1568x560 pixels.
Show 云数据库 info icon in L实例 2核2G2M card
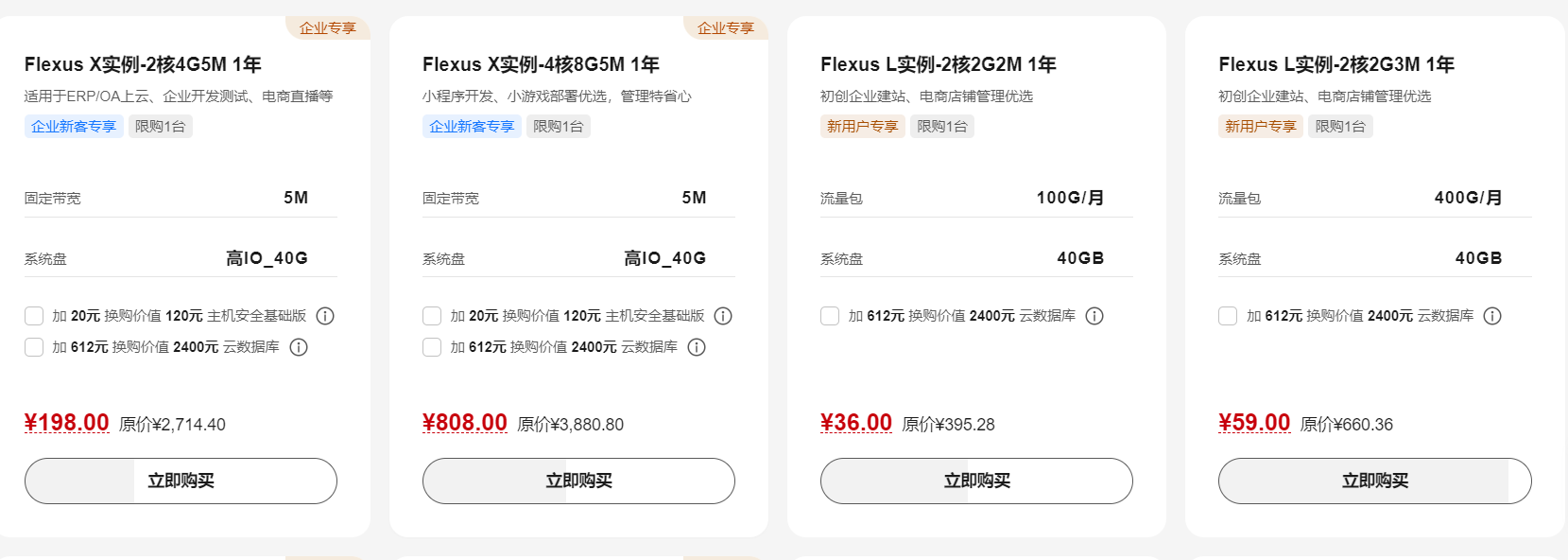coord(1094,316)
